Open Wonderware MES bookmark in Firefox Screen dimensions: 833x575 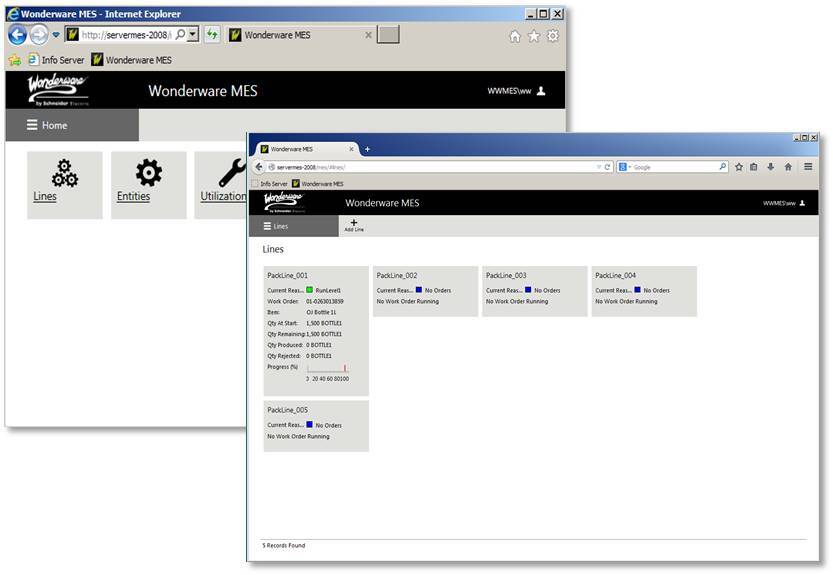click(x=318, y=184)
